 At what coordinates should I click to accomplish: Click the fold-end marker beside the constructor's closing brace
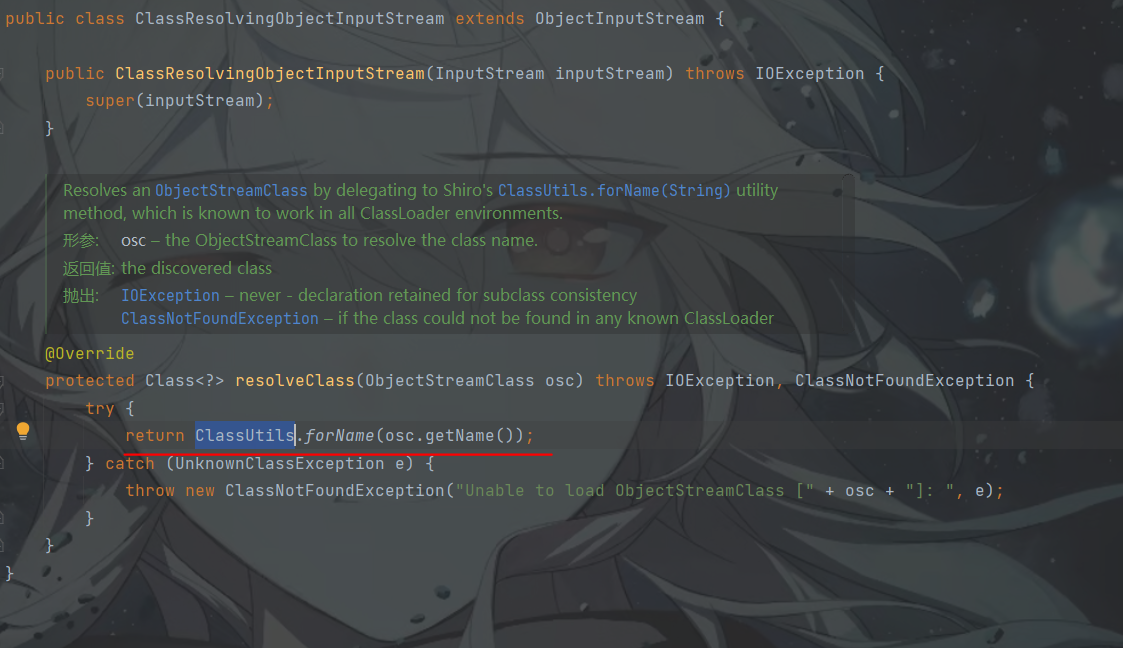[x=2, y=128]
